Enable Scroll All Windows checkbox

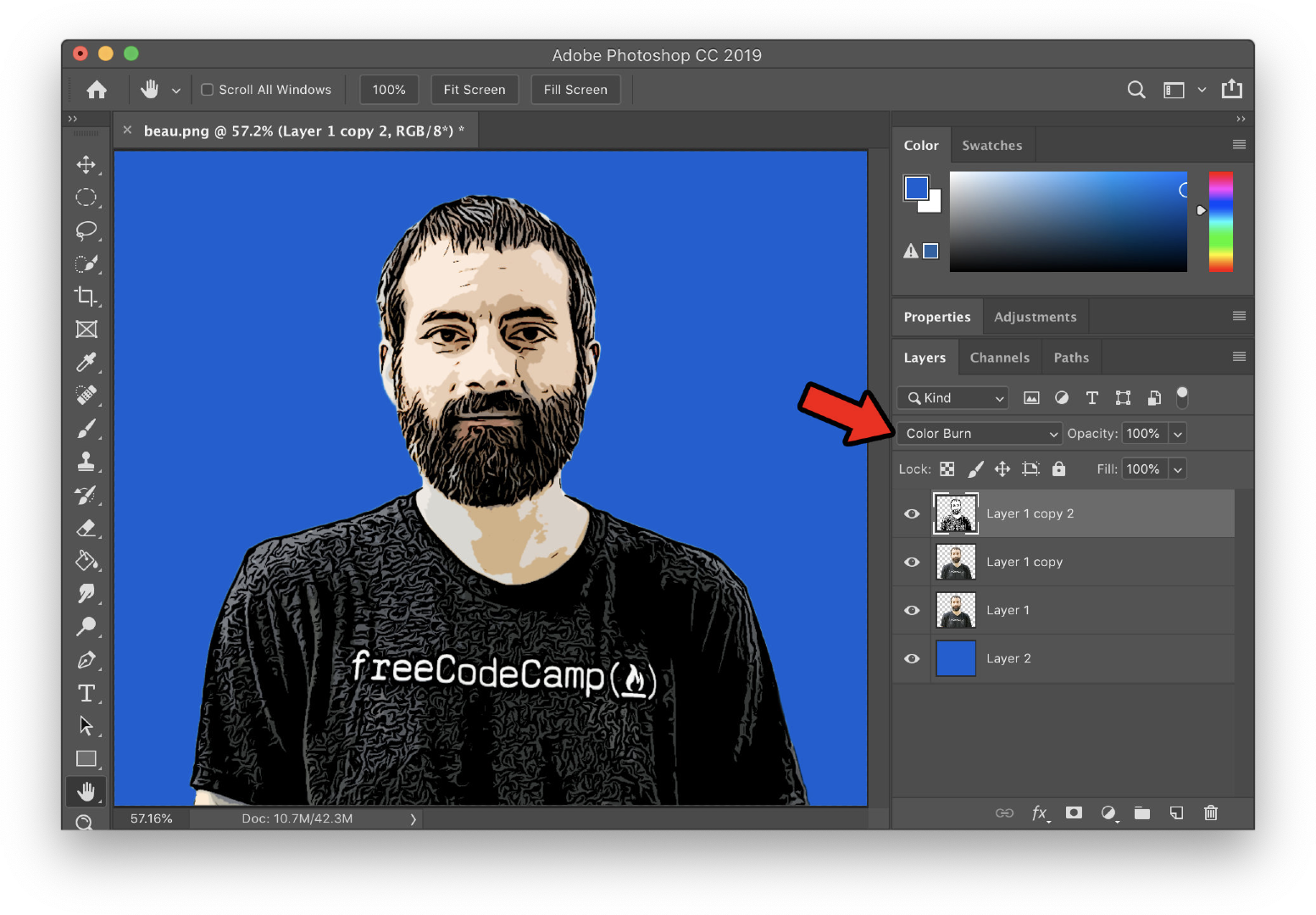point(207,90)
